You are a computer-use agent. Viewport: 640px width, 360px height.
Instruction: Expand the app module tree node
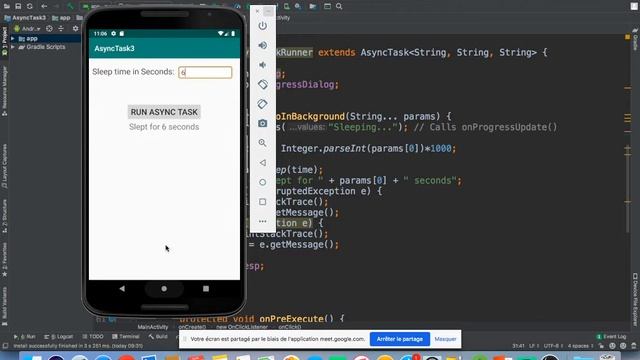[13, 38]
